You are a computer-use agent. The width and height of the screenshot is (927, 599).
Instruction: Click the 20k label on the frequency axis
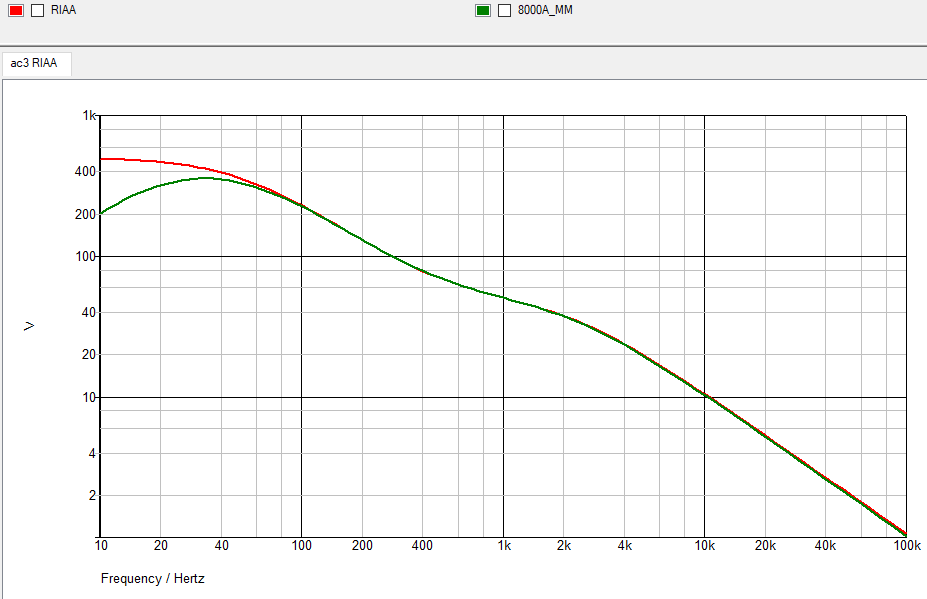tap(765, 545)
